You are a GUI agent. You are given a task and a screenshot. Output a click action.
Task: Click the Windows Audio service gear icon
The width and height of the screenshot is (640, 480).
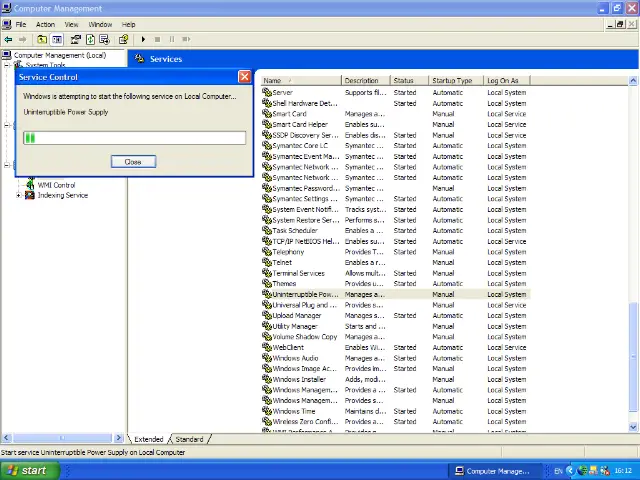pos(267,358)
